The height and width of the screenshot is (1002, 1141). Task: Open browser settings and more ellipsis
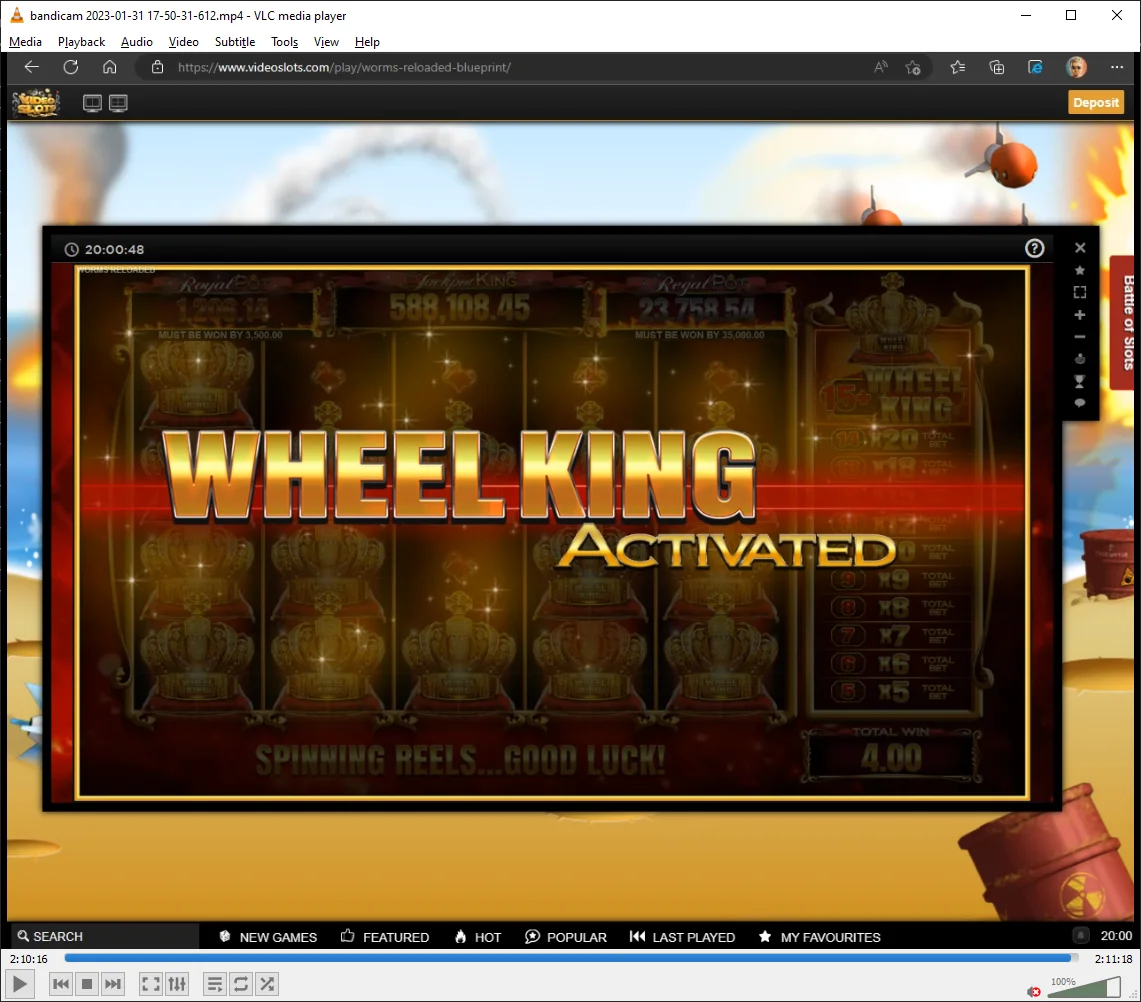(x=1117, y=67)
